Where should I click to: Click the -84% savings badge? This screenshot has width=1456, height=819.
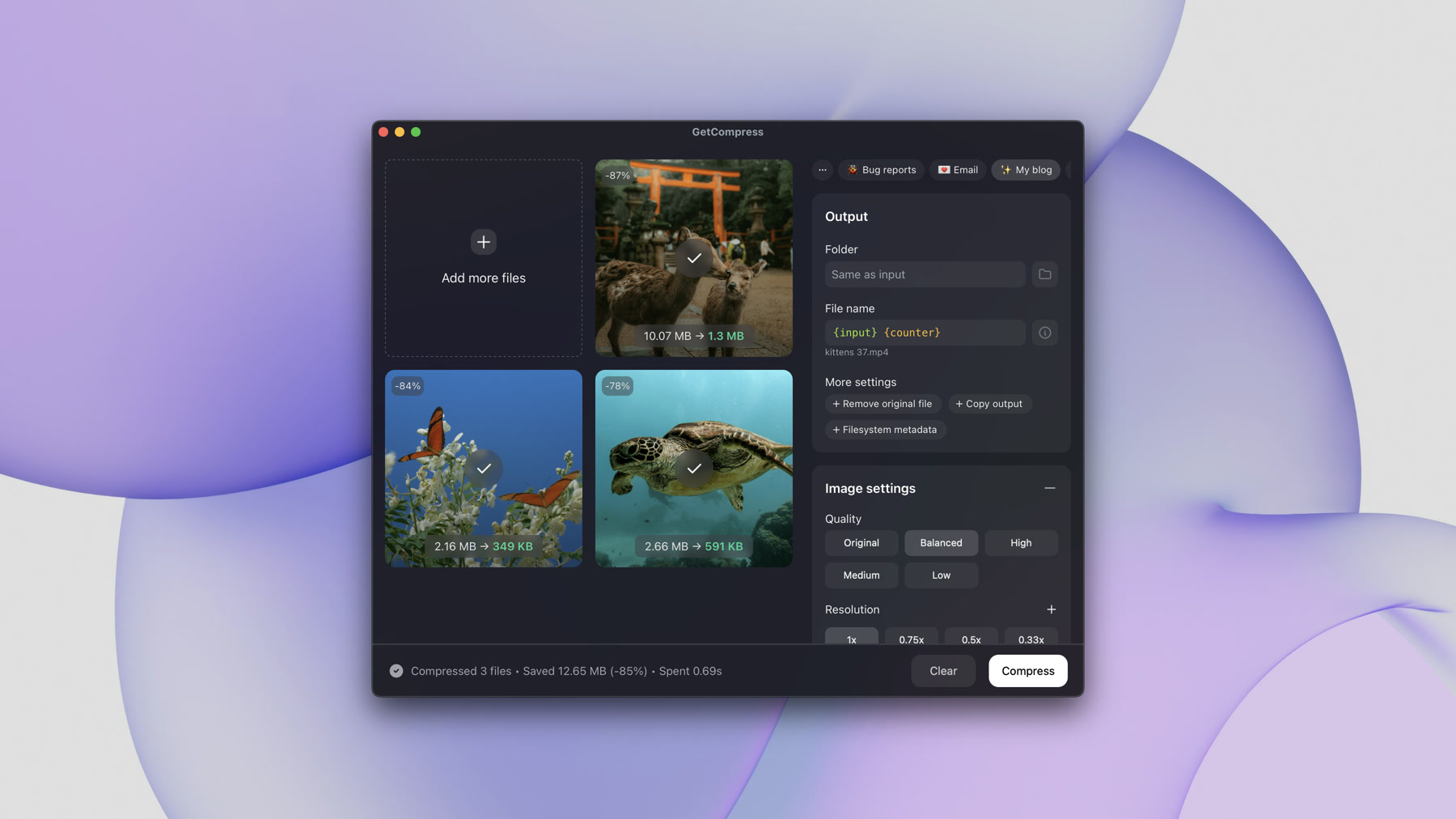[x=407, y=386]
